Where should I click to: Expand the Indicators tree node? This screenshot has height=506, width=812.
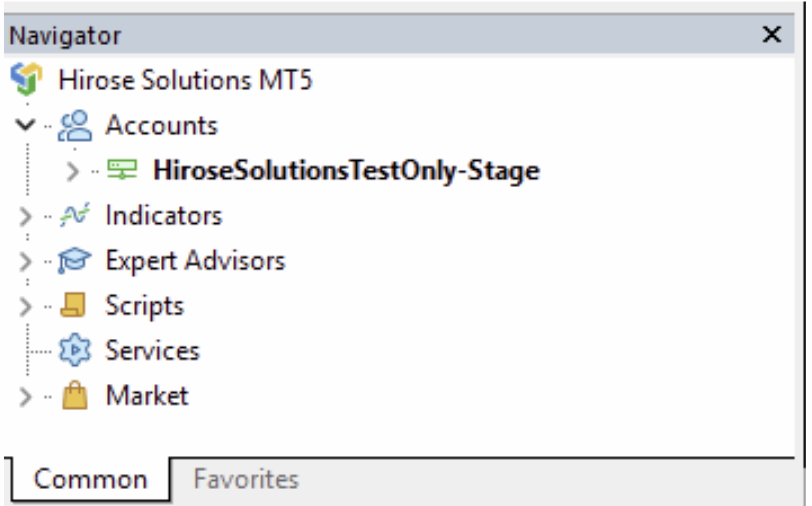pos(26,216)
